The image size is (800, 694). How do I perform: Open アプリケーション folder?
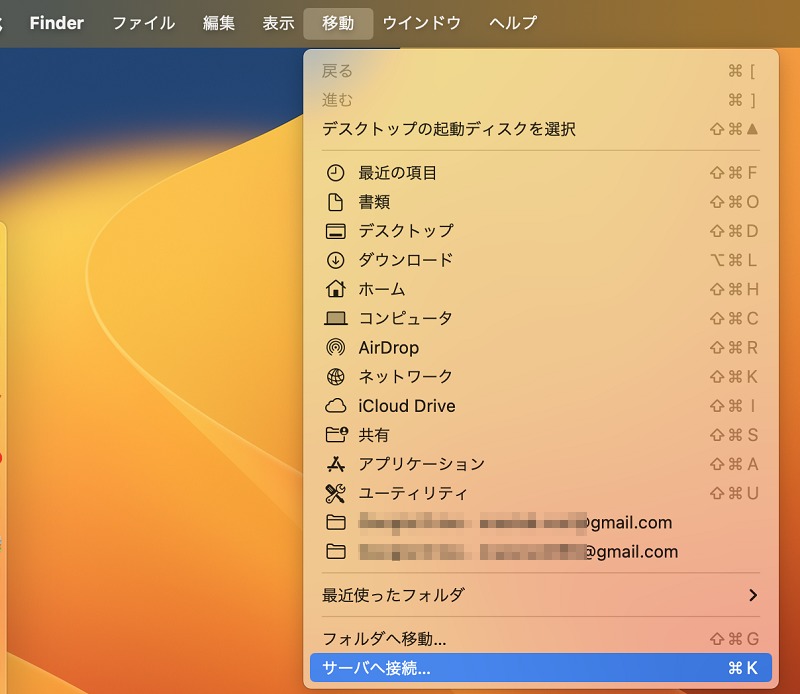pos(541,464)
